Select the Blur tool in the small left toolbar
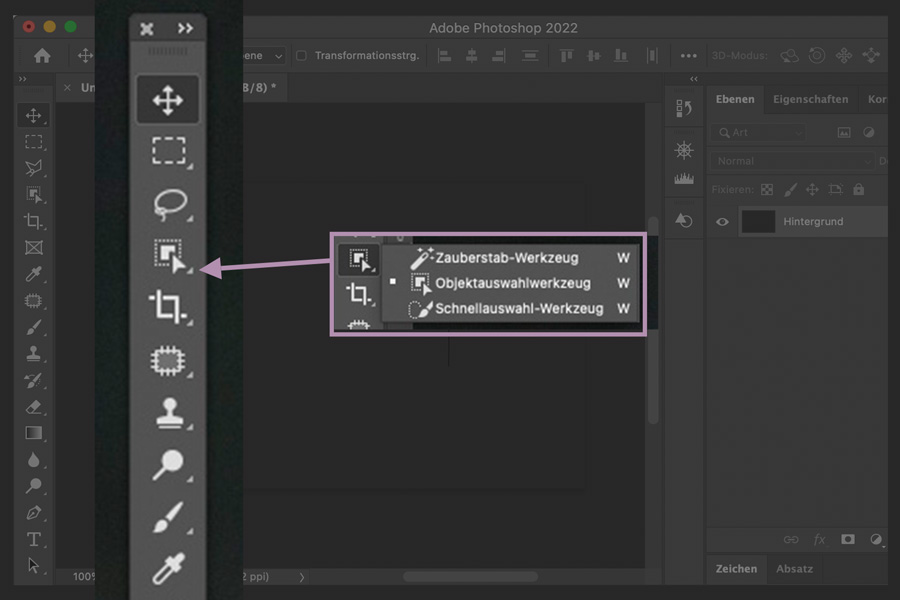900x600 pixels. click(34, 460)
